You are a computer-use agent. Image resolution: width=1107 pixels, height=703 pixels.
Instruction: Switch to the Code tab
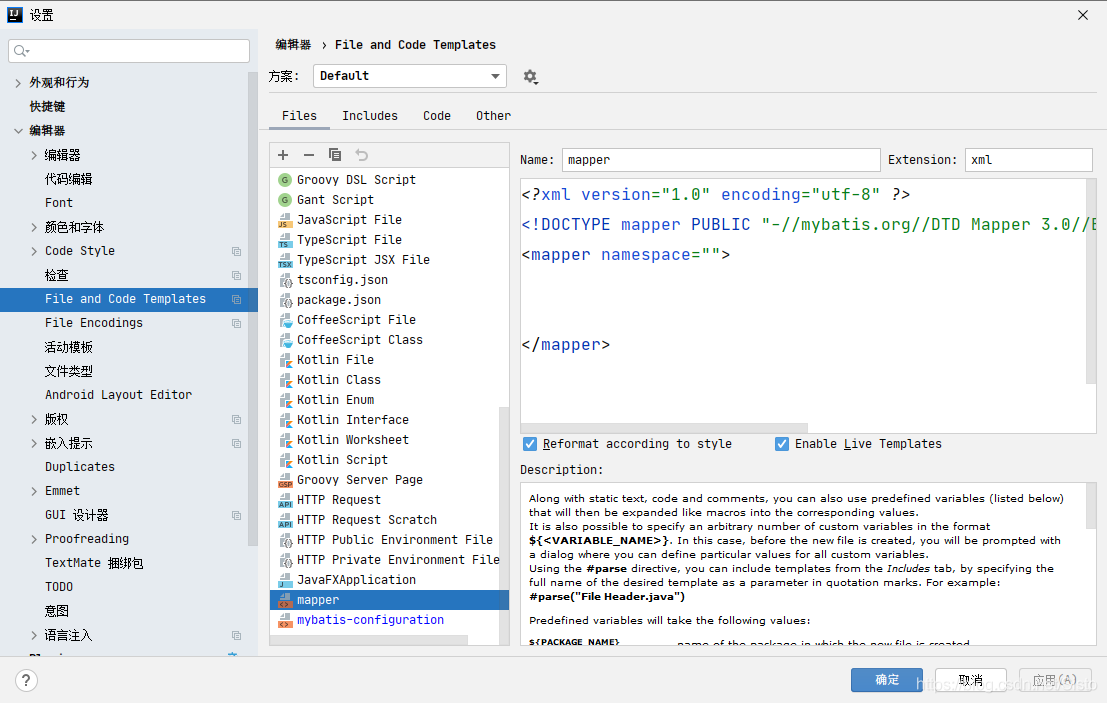click(437, 116)
